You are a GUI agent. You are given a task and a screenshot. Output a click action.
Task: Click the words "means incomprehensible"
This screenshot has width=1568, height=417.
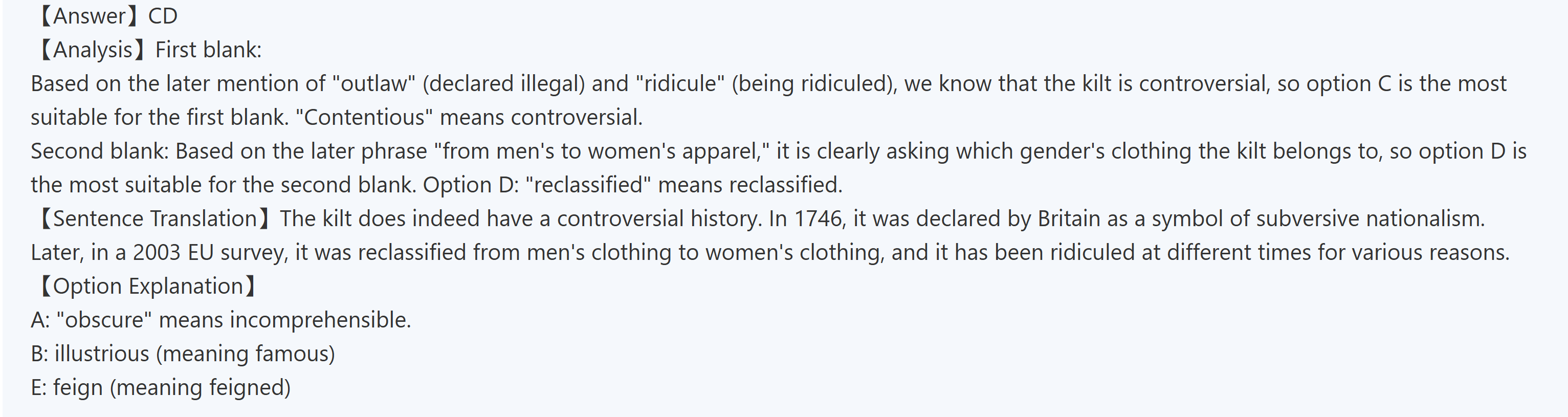(285, 320)
